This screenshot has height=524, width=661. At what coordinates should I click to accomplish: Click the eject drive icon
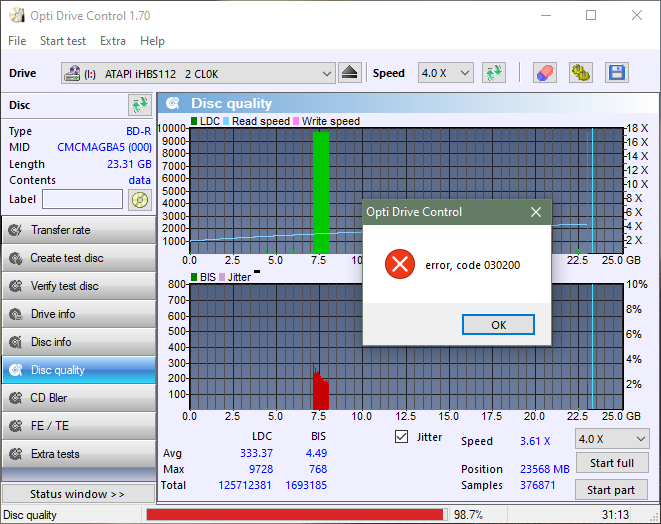point(349,73)
